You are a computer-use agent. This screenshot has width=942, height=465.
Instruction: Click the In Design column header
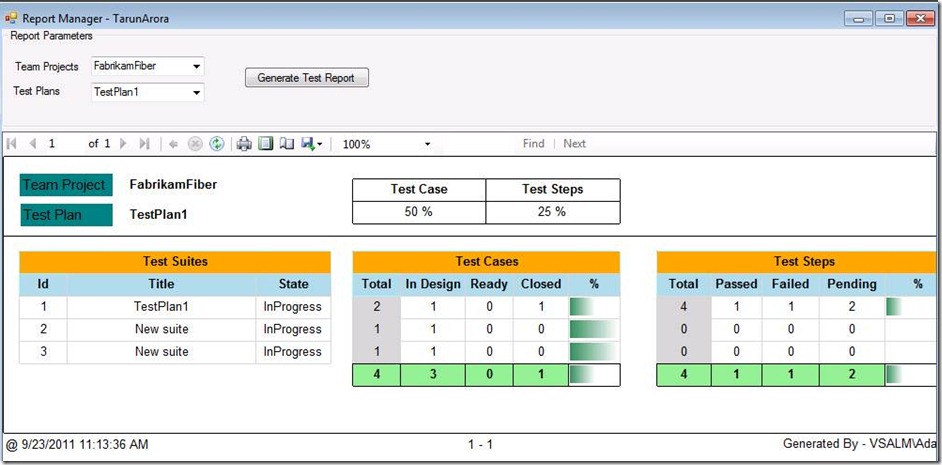tap(433, 284)
